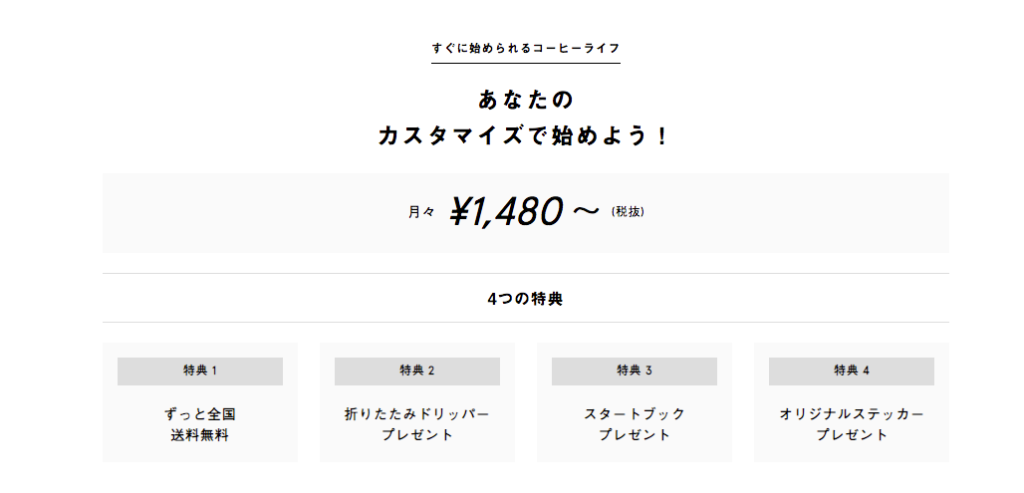1024x493 pixels.
Task: Select the ずっと全国 送料無料 benefit card
Action: click(x=200, y=403)
